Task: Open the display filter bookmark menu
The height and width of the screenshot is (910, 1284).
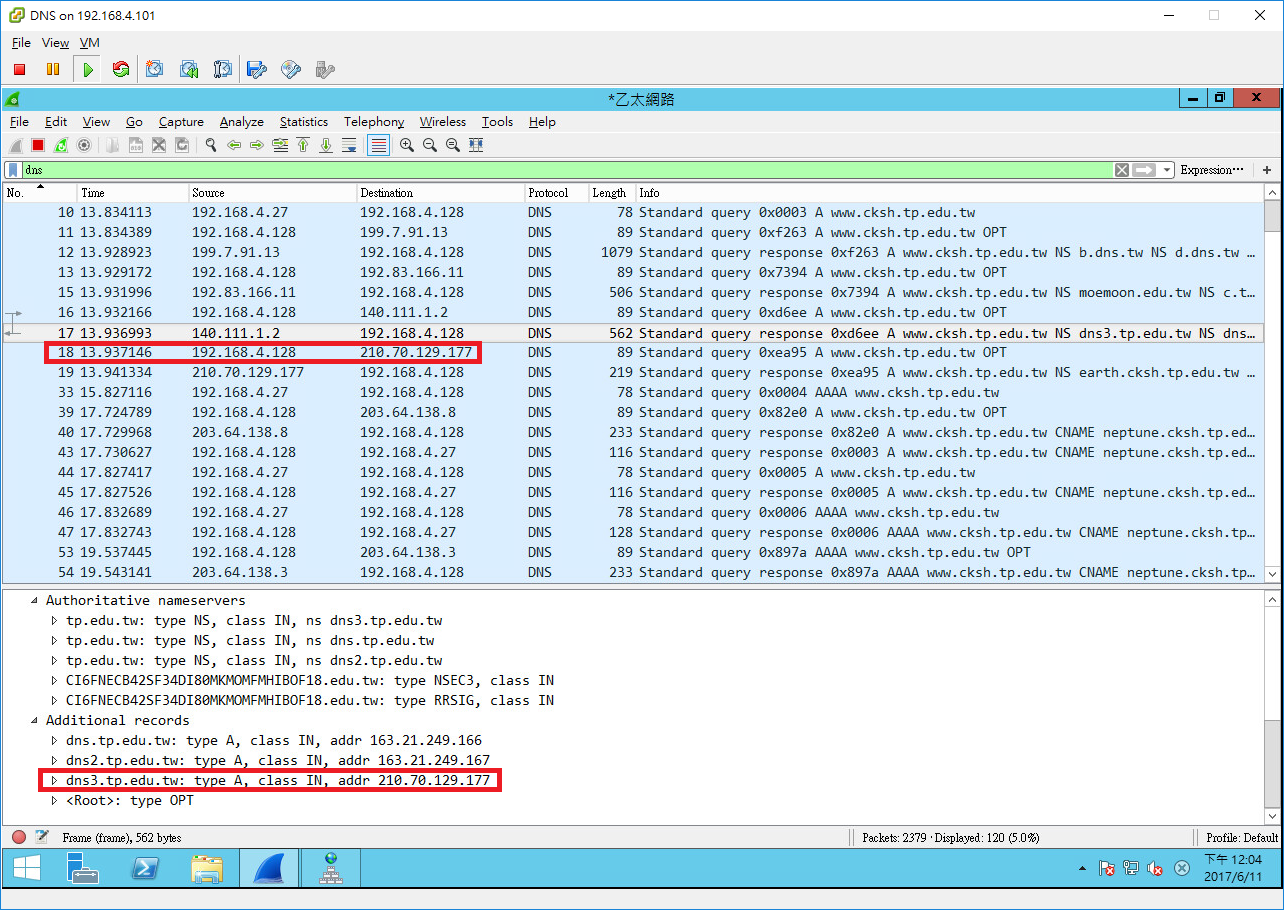Action: pyautogui.click(x=13, y=170)
